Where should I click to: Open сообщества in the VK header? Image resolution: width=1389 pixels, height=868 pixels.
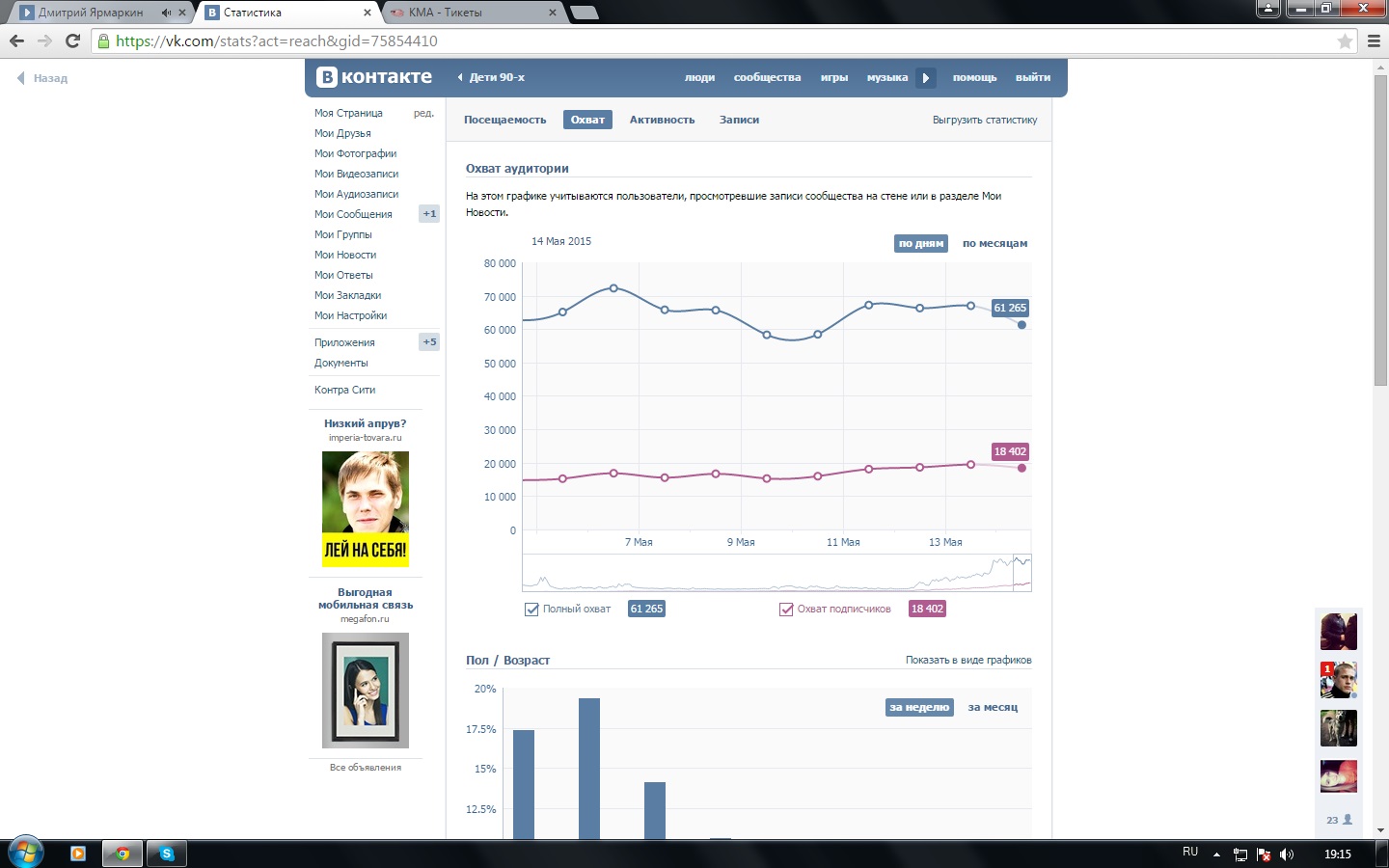767,78
